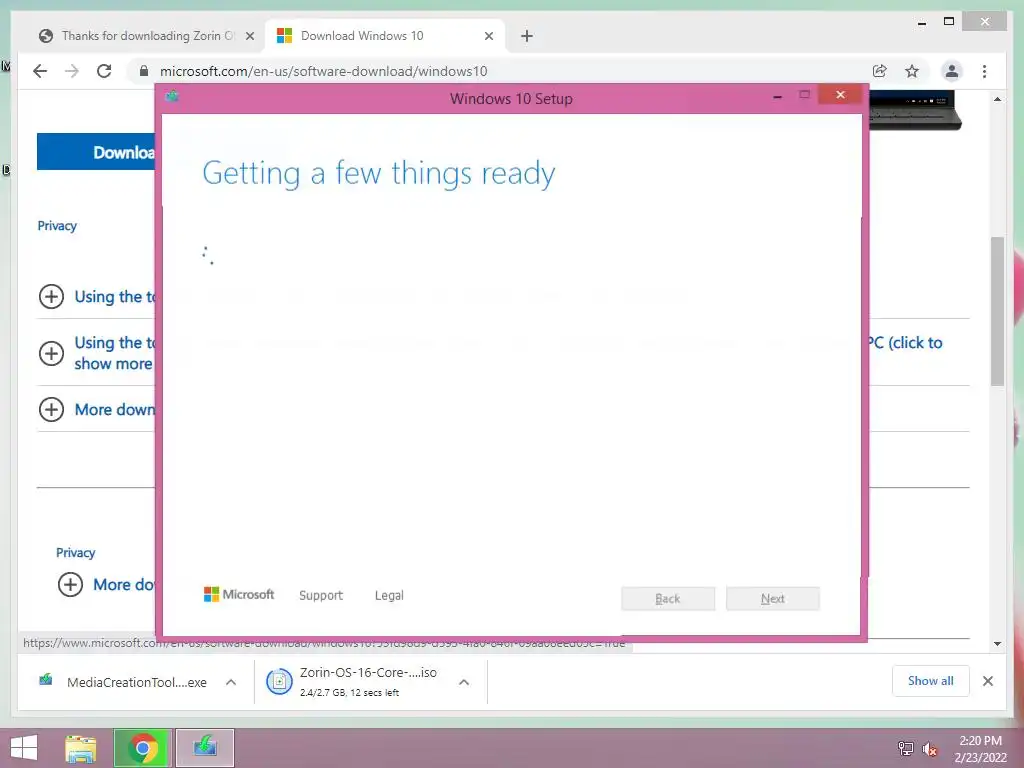Click the Chrome forward arrow
The width and height of the screenshot is (1024, 768).
(x=72, y=71)
